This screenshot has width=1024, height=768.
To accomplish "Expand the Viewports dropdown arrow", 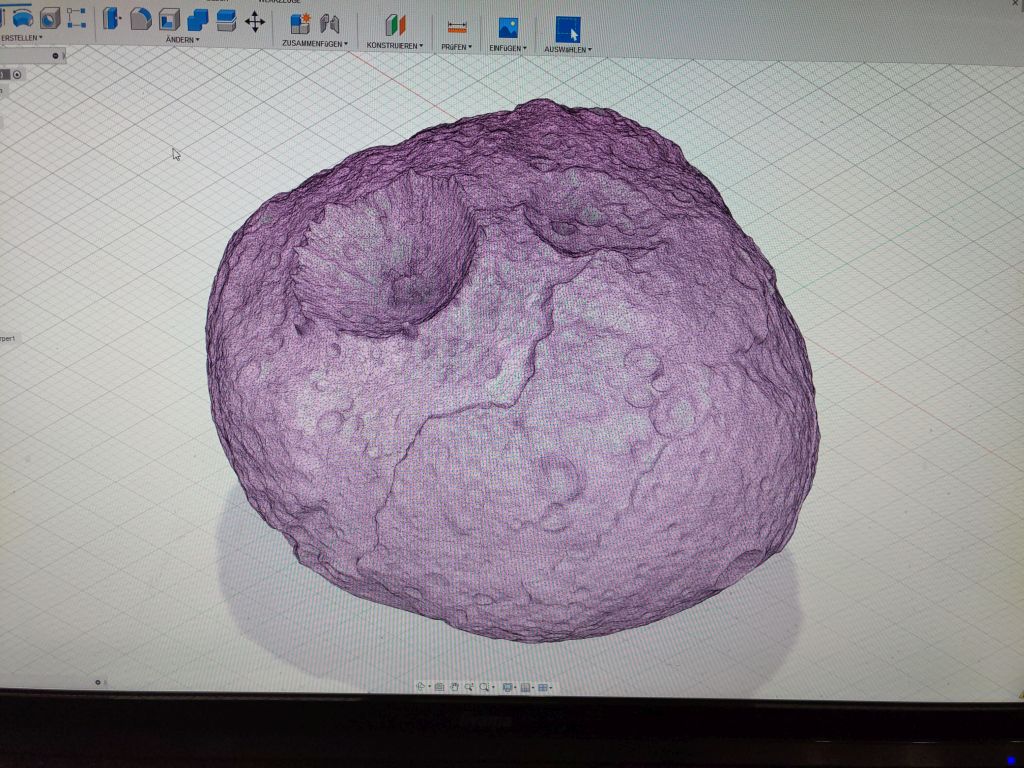I will click(x=551, y=688).
